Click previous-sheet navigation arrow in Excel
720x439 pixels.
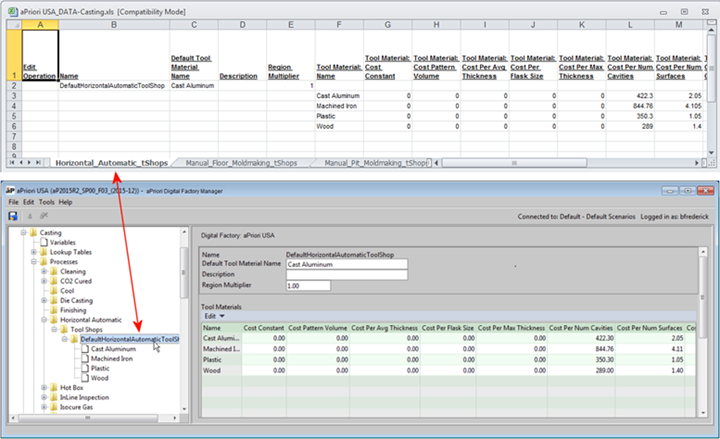click(21, 163)
